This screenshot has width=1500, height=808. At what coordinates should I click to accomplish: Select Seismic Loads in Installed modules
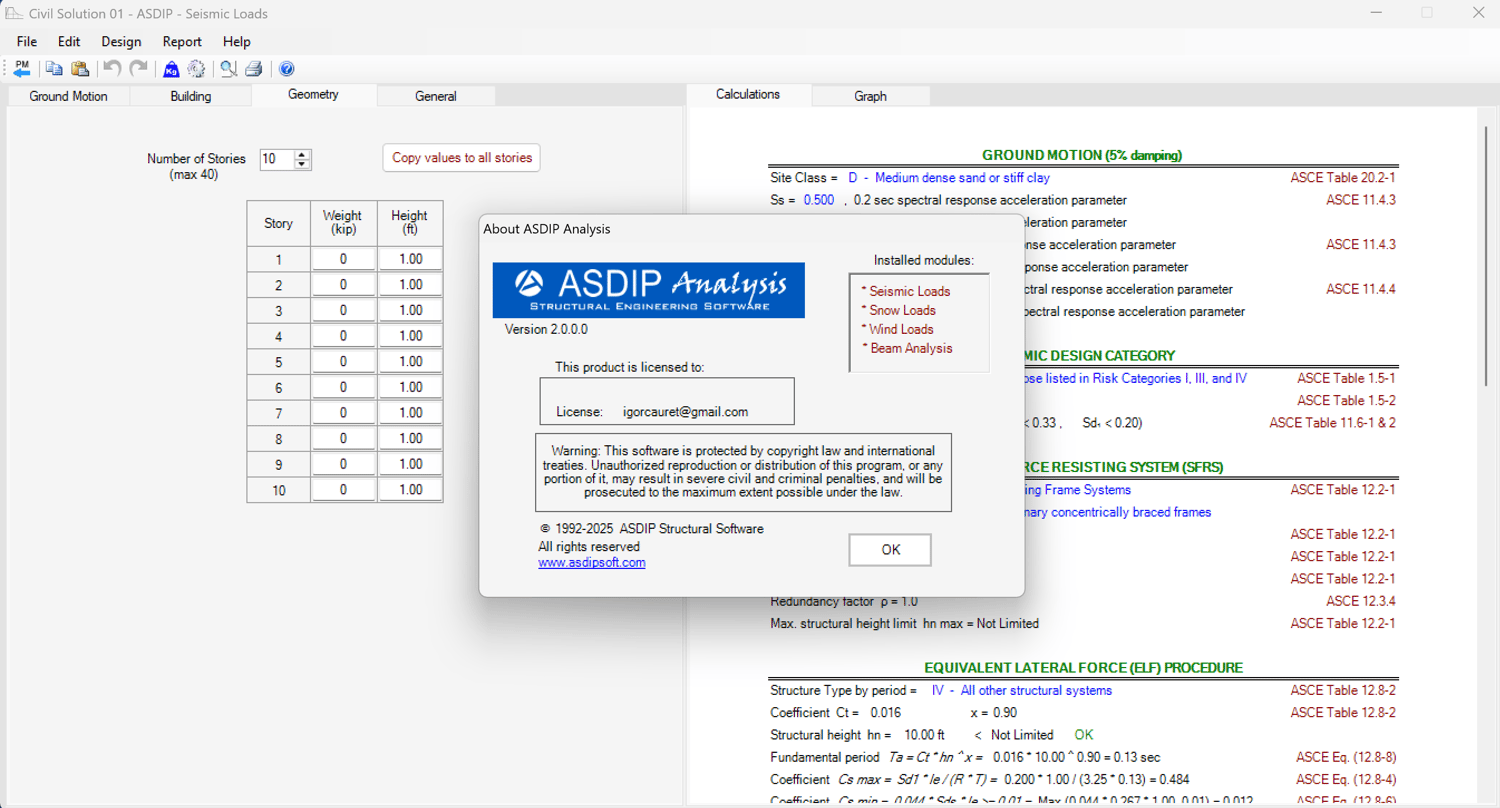[x=909, y=291]
